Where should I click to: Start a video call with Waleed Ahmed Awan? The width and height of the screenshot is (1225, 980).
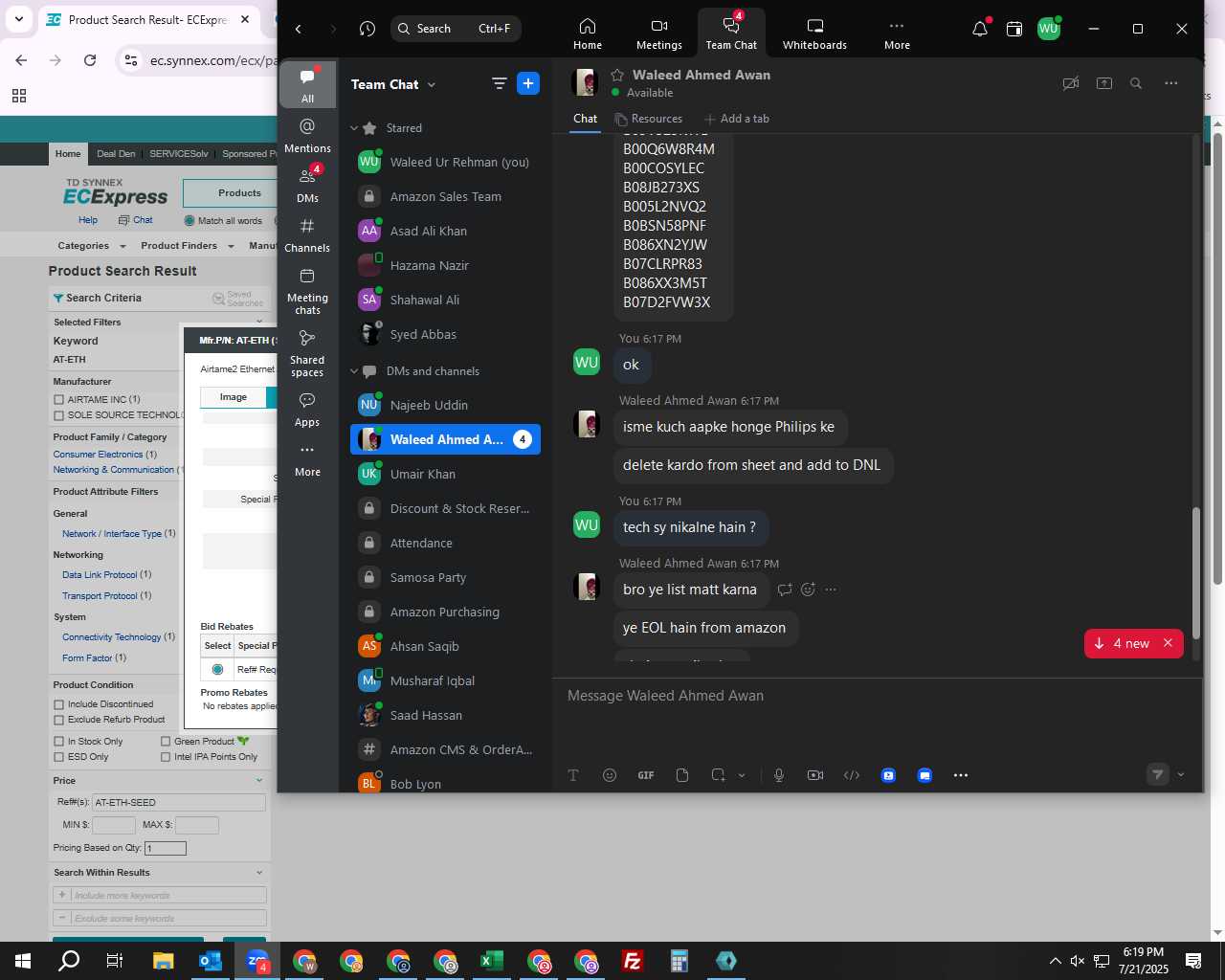pyautogui.click(x=1071, y=83)
